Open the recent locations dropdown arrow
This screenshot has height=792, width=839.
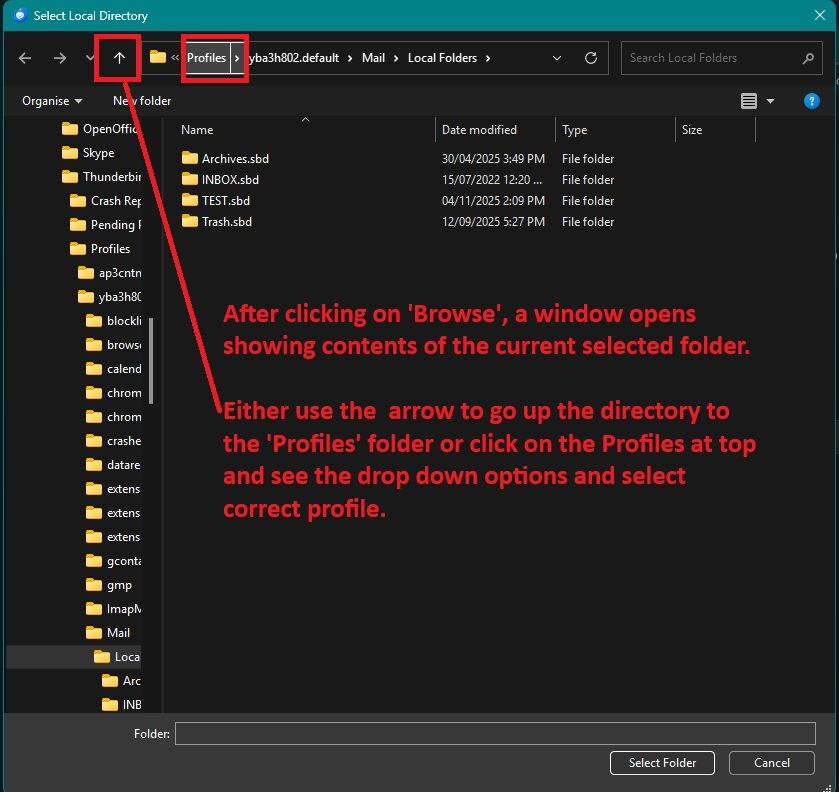click(x=90, y=59)
